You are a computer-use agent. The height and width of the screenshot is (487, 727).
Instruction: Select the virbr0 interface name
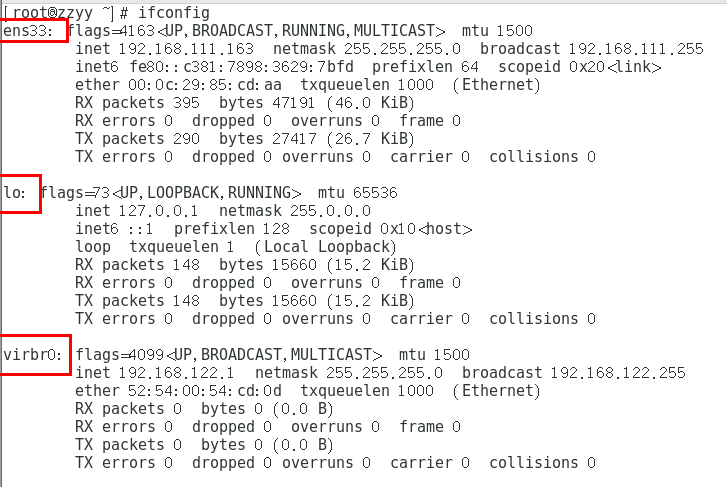33,354
